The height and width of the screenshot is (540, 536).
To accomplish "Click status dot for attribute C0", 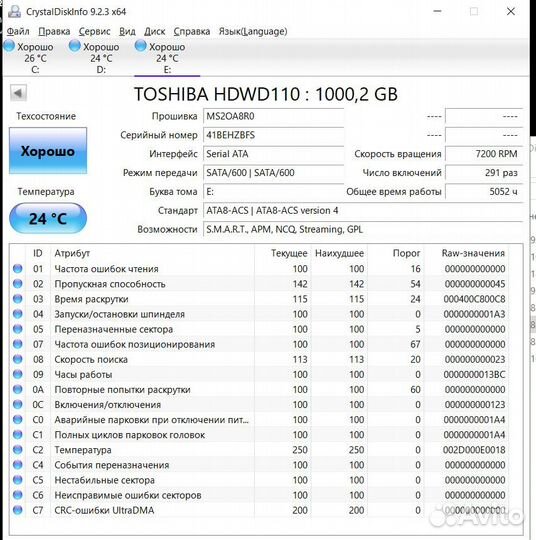I will [x=18, y=420].
